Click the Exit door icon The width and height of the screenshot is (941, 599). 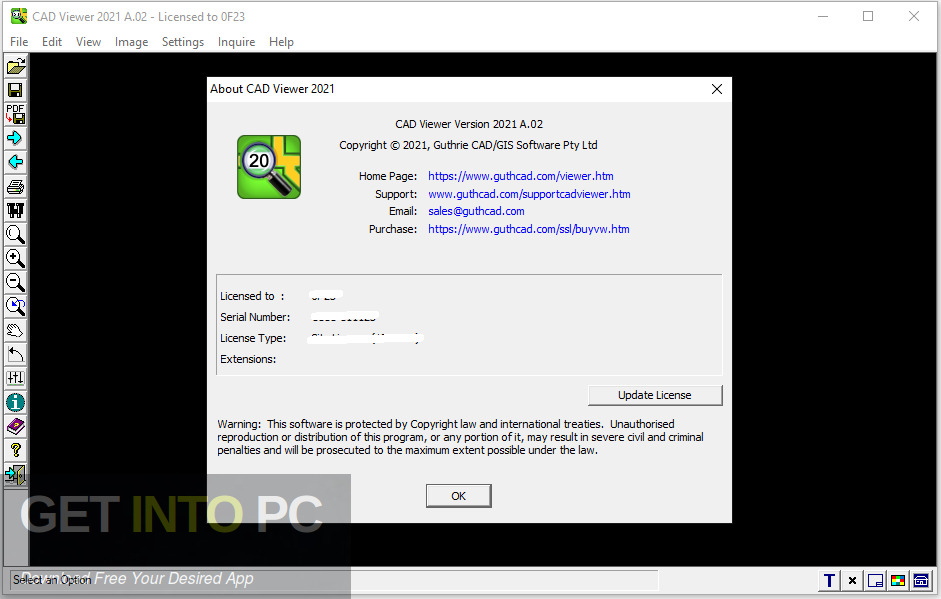pos(16,475)
